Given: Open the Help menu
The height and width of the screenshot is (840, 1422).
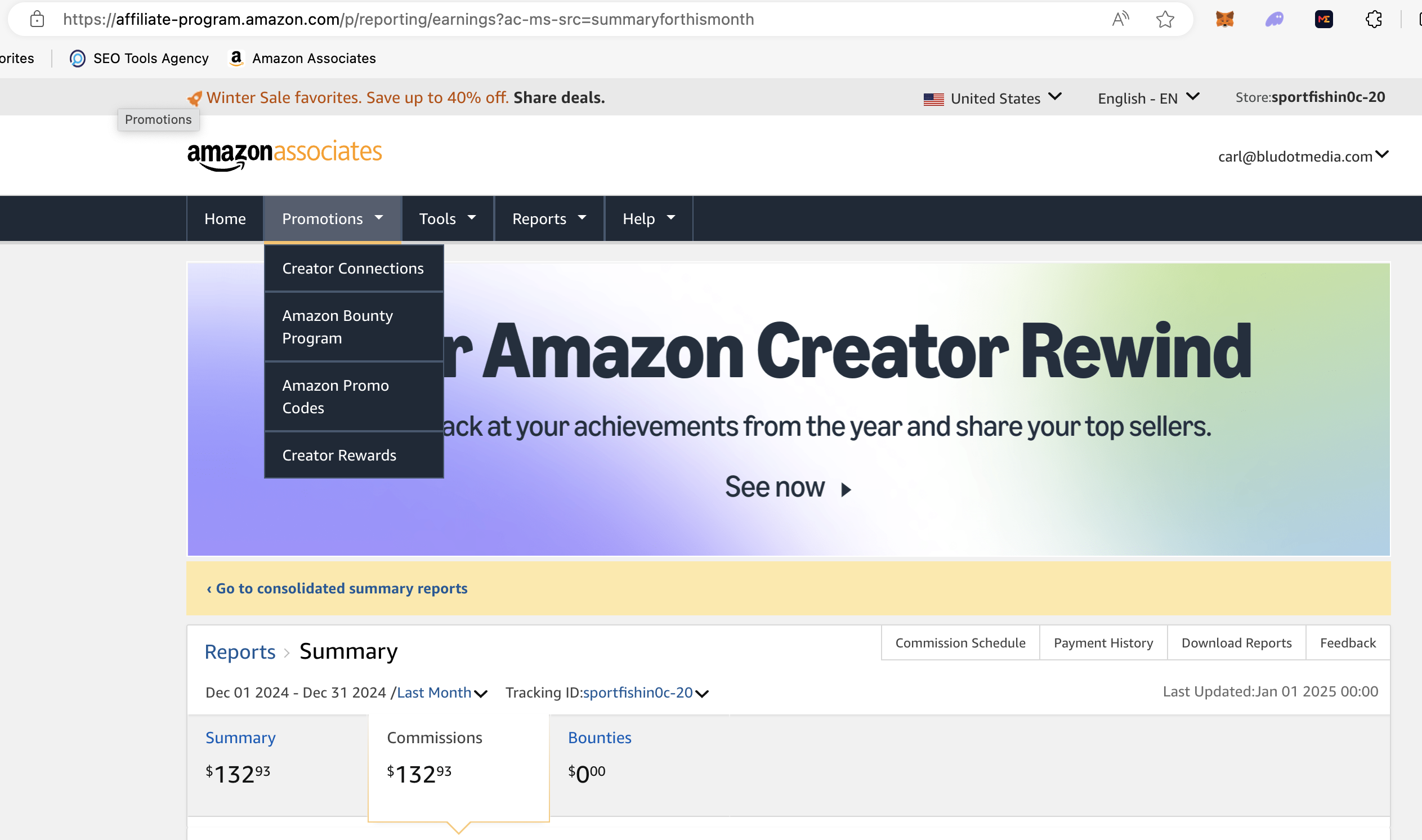Looking at the screenshot, I should pyautogui.click(x=649, y=218).
